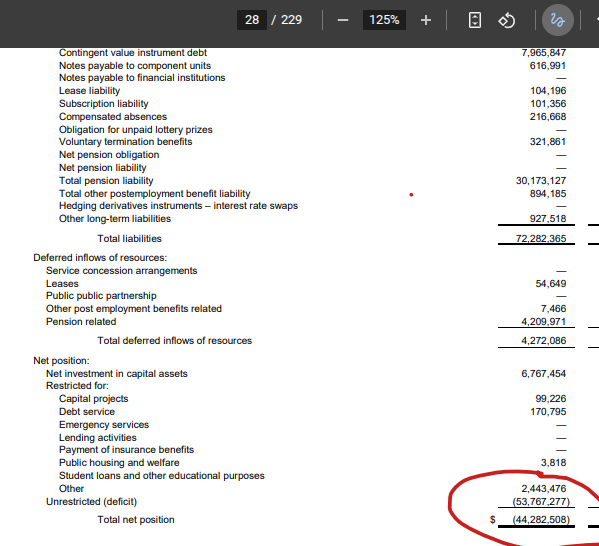Click the value 6,767,454

tap(544, 374)
